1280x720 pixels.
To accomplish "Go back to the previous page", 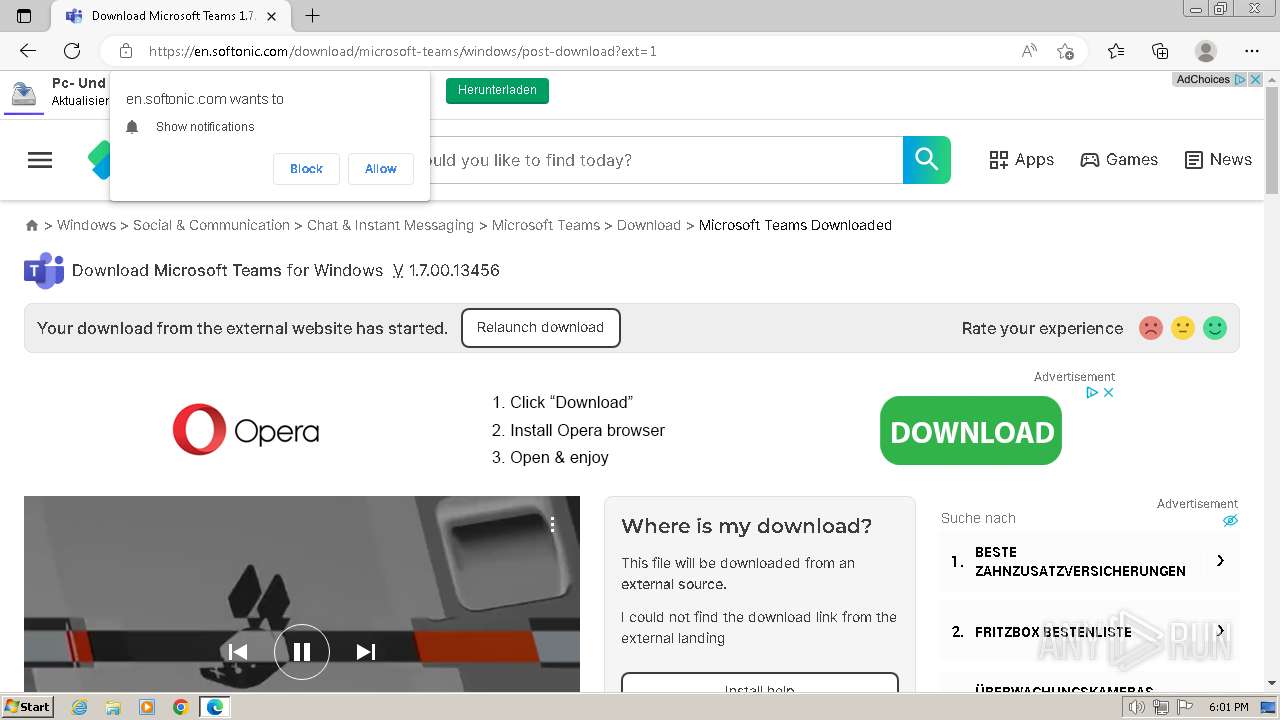I will (x=28, y=51).
